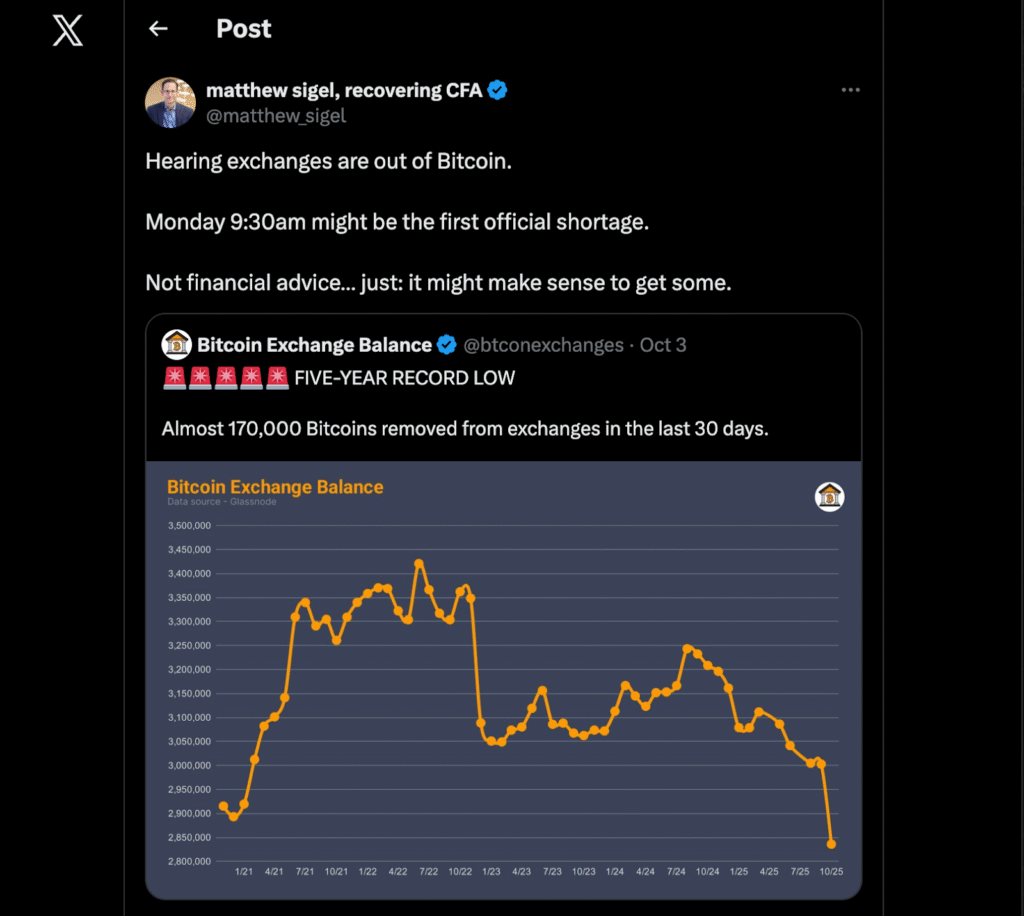This screenshot has height=916, width=1024.
Task: Click the orange chart title text
Action: (x=275, y=487)
